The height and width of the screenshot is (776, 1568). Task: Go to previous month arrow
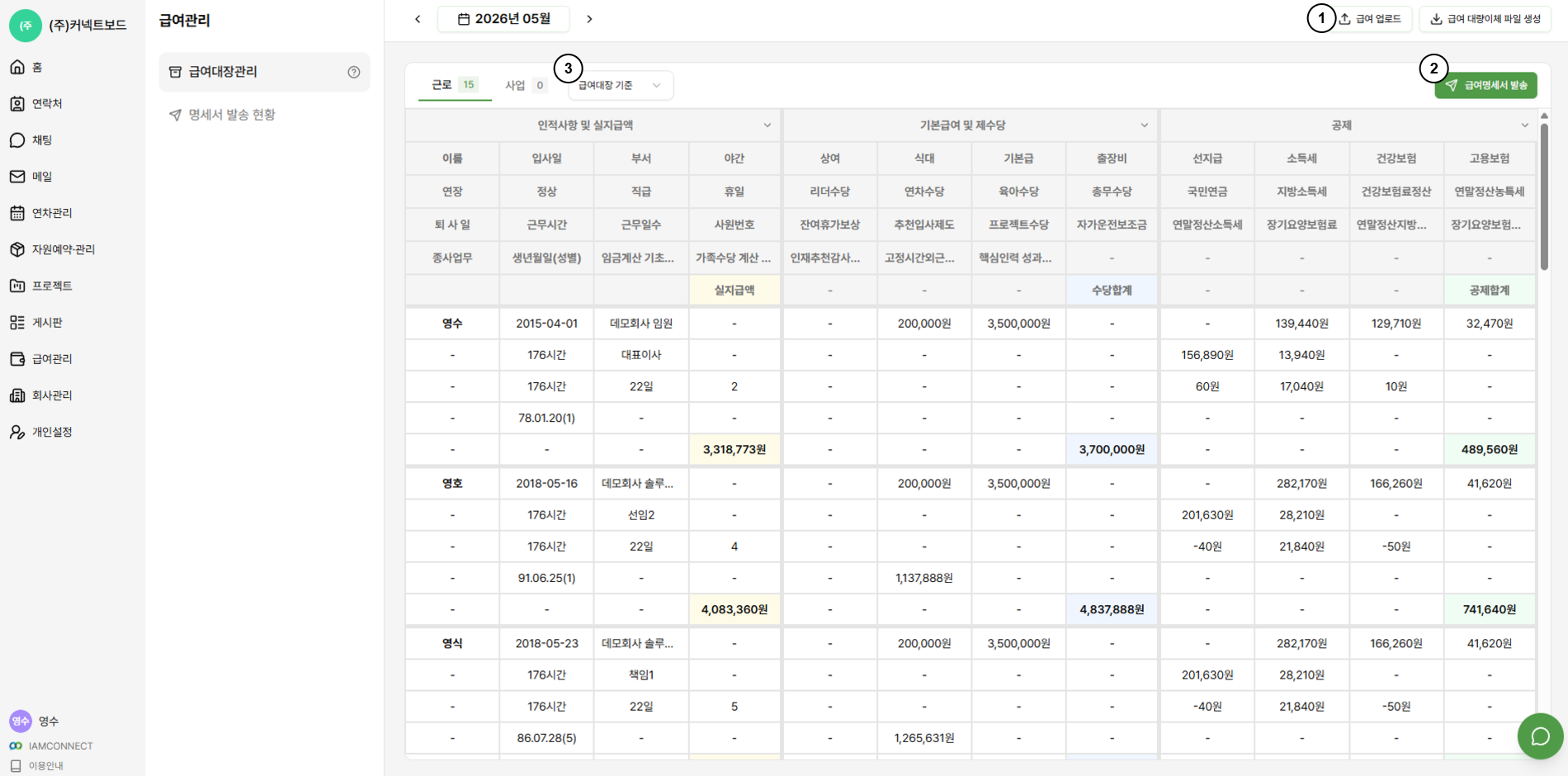(x=418, y=19)
